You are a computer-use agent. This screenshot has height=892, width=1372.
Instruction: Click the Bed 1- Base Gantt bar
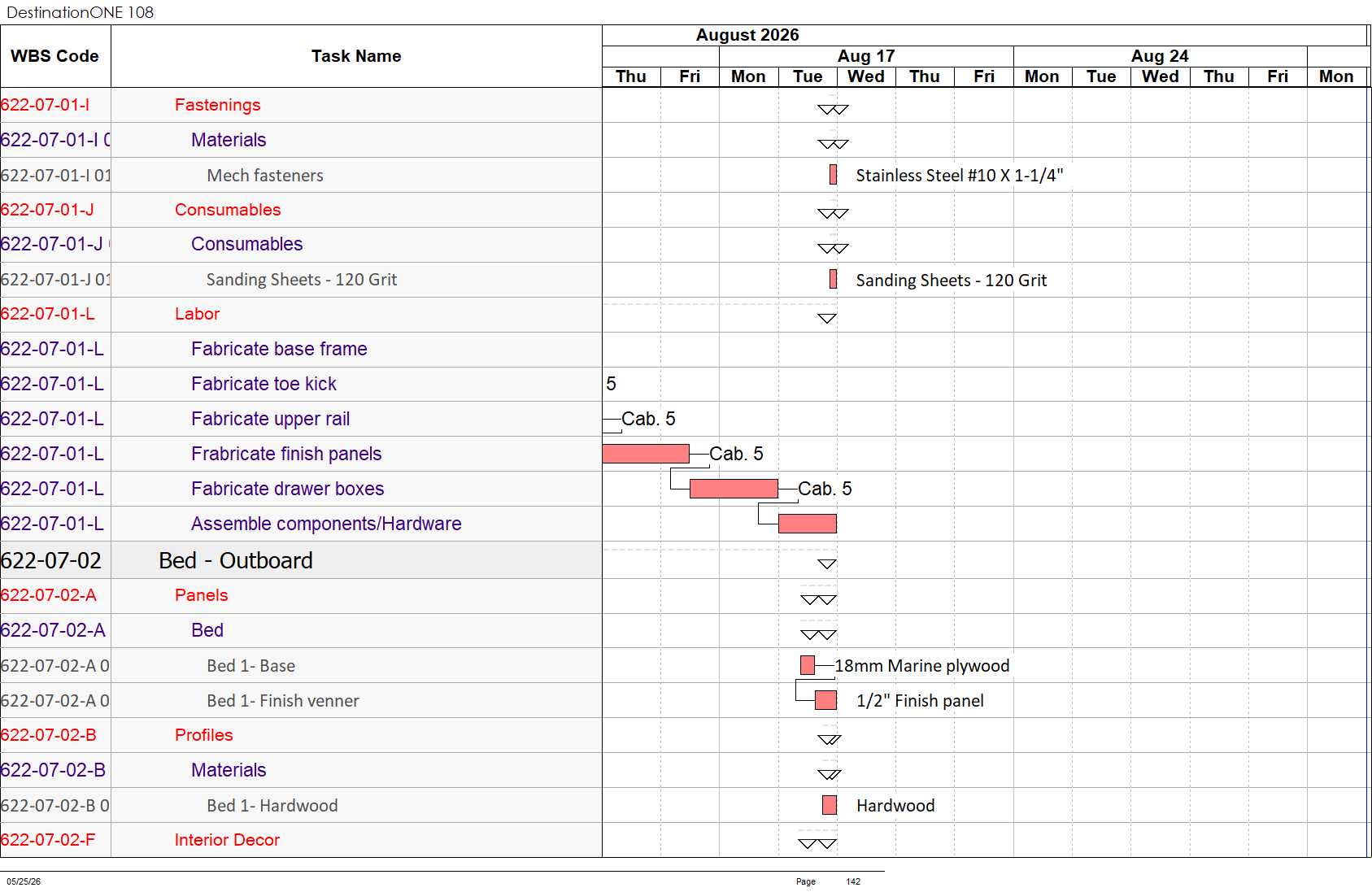808,665
